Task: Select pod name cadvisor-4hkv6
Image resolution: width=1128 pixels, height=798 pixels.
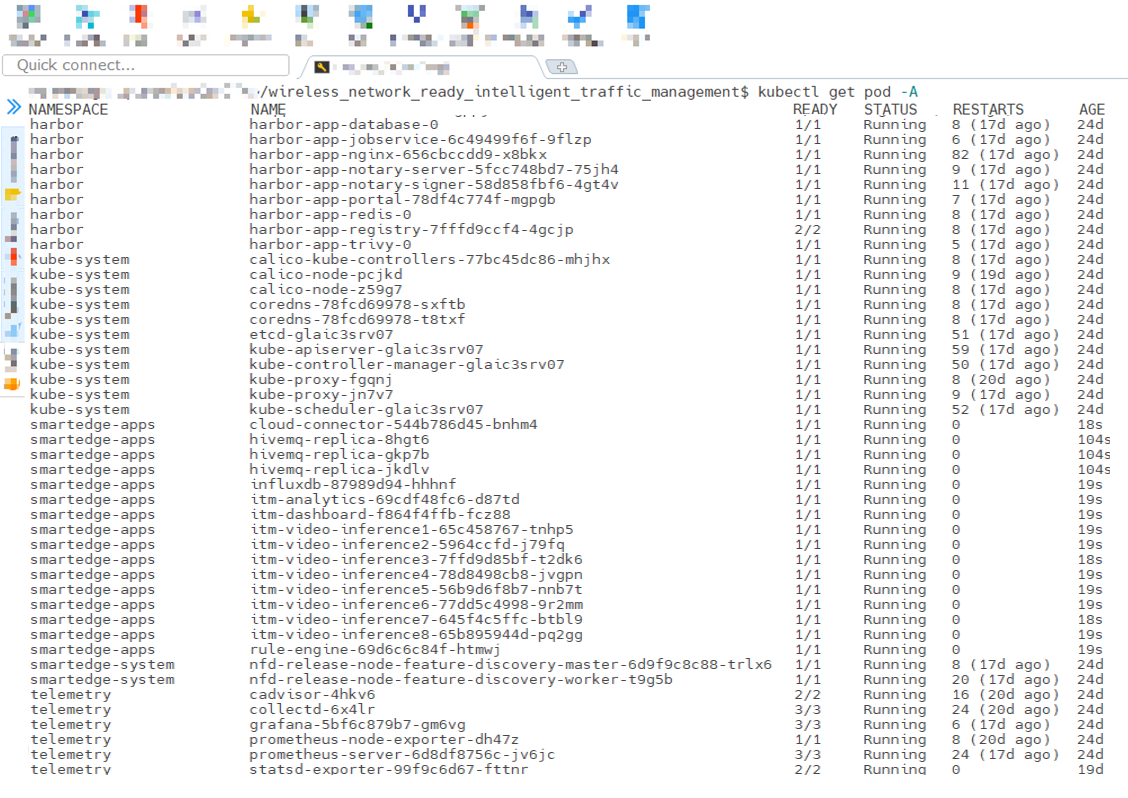Action: (312, 695)
